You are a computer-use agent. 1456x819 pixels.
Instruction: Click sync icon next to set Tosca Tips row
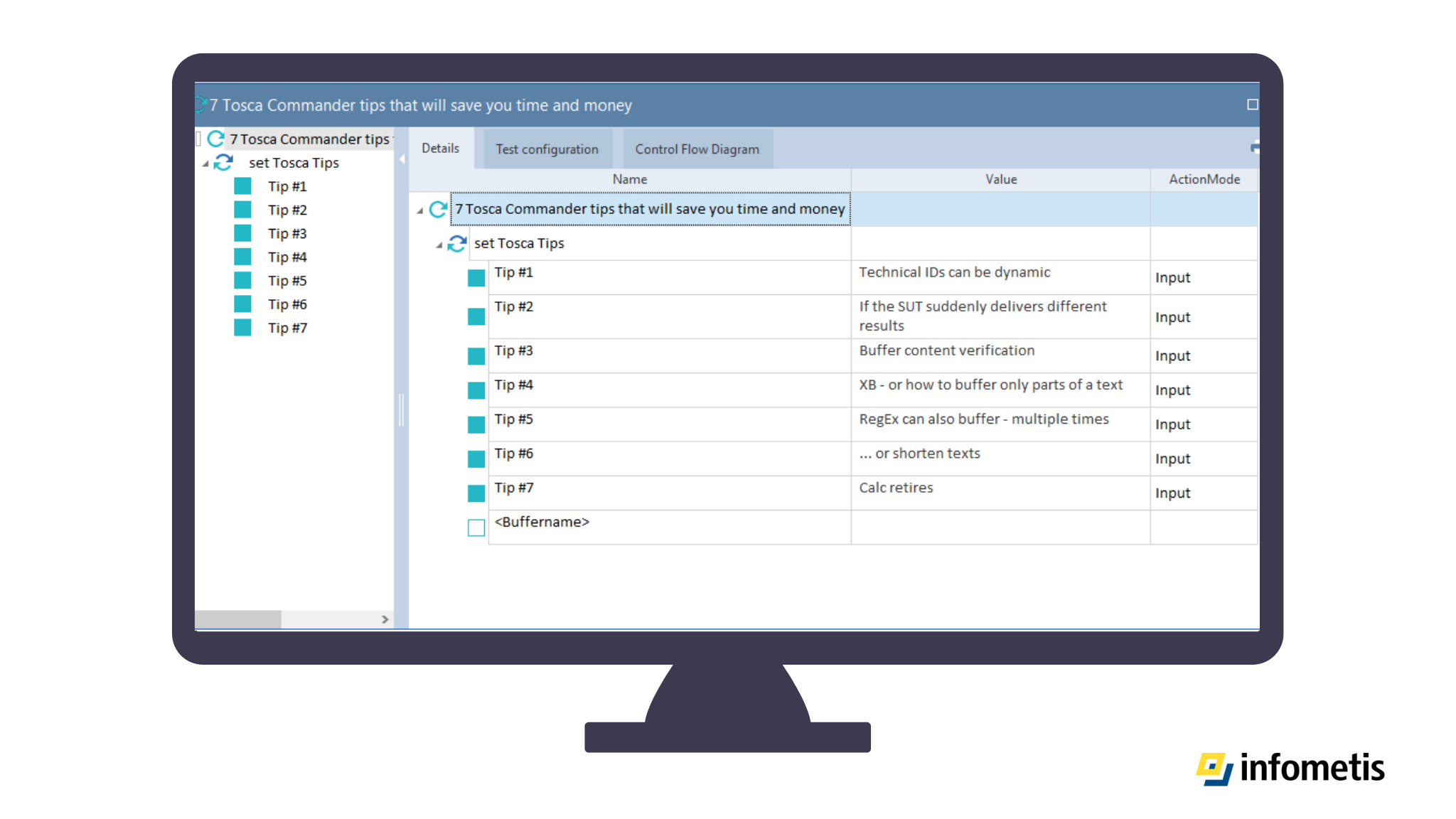tap(457, 244)
